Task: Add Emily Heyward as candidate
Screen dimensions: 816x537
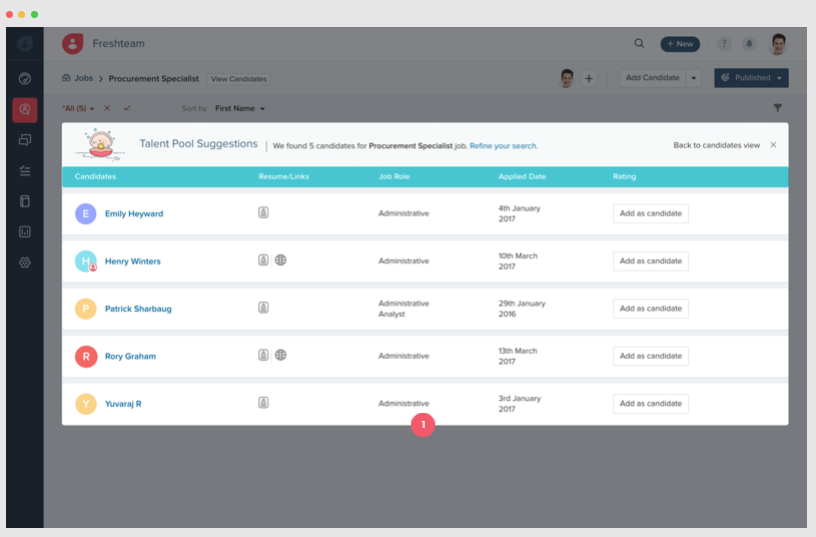Action: click(651, 213)
